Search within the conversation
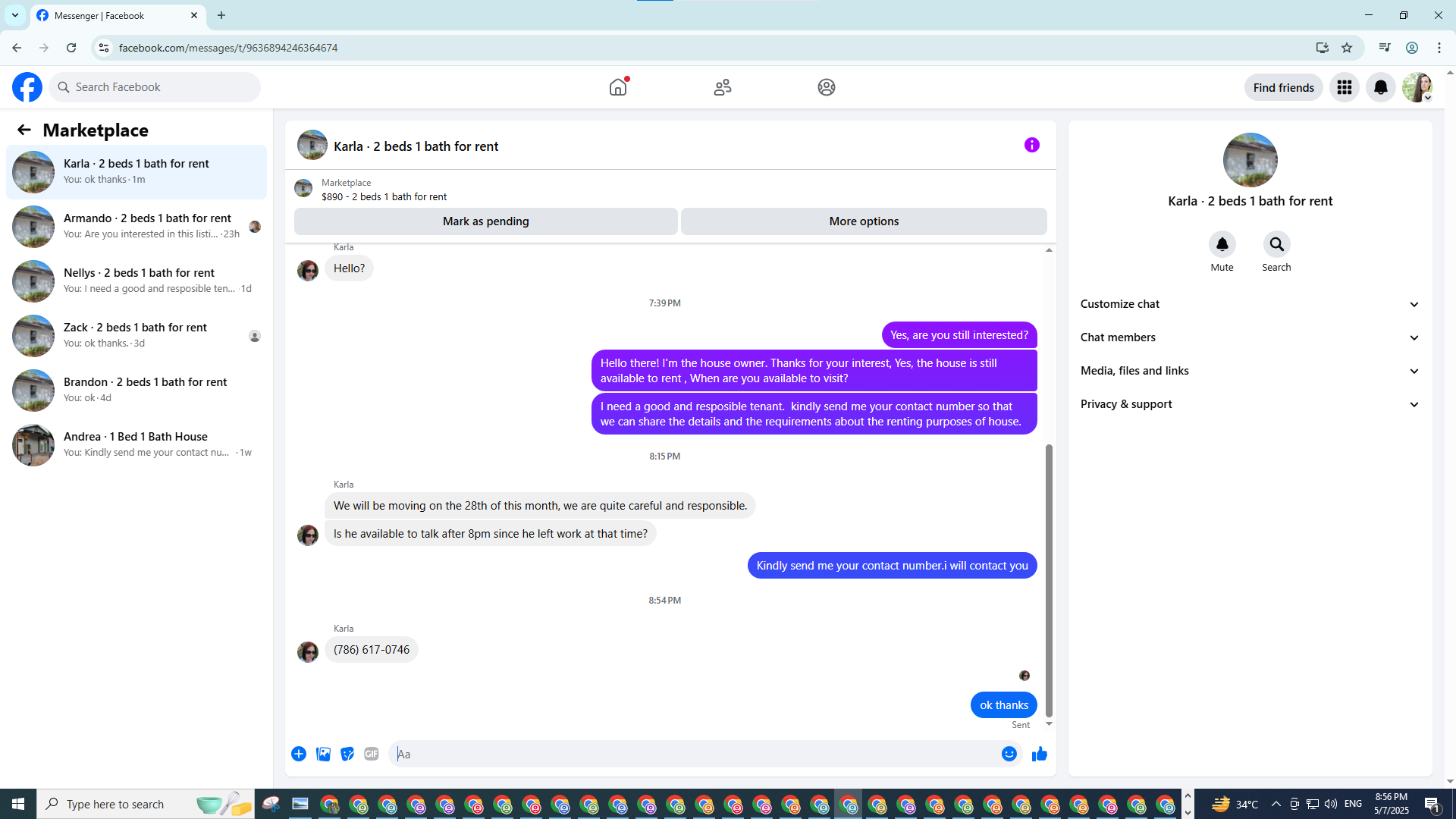 coord(1276,244)
